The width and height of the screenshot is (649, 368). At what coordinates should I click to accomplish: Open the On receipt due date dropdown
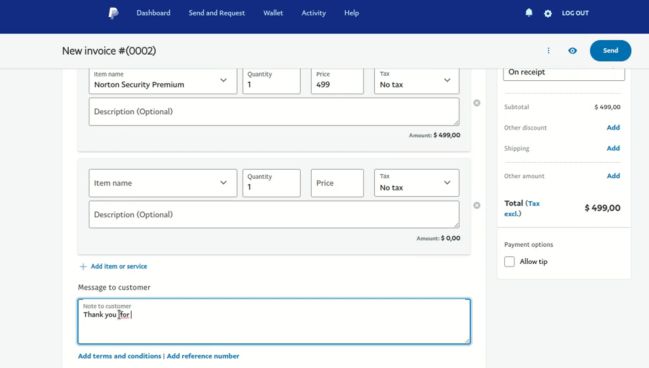click(x=564, y=72)
